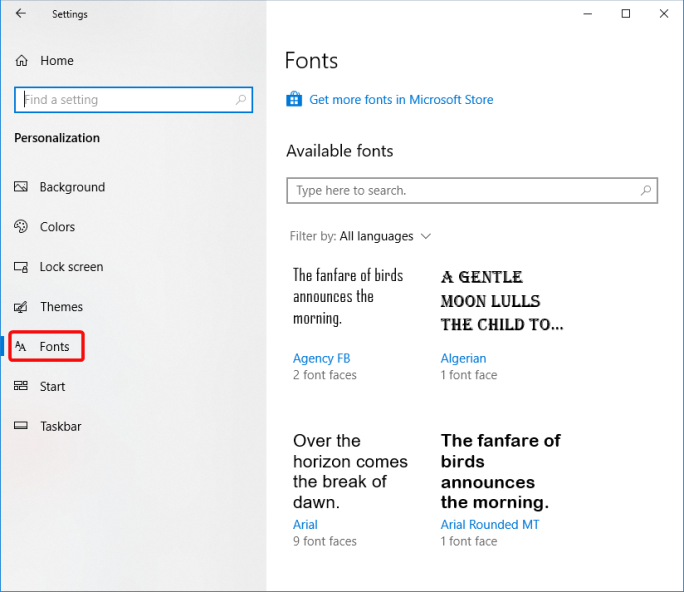Open the Agency FB font details

point(321,358)
